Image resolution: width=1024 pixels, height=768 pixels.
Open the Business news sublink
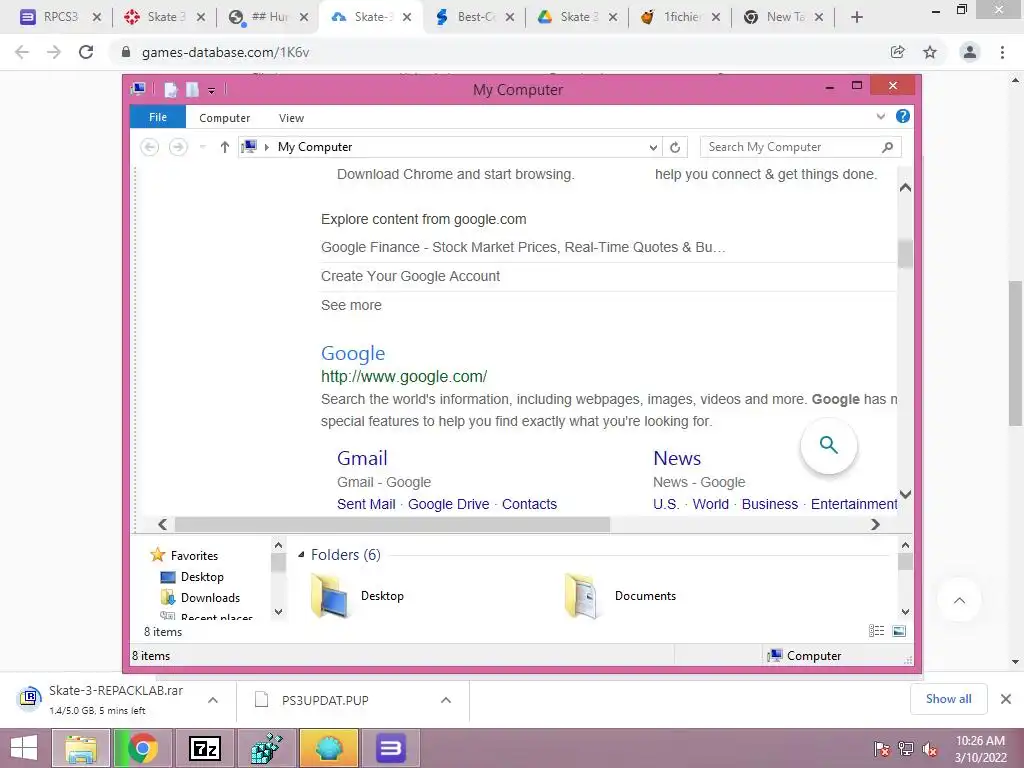coord(770,504)
